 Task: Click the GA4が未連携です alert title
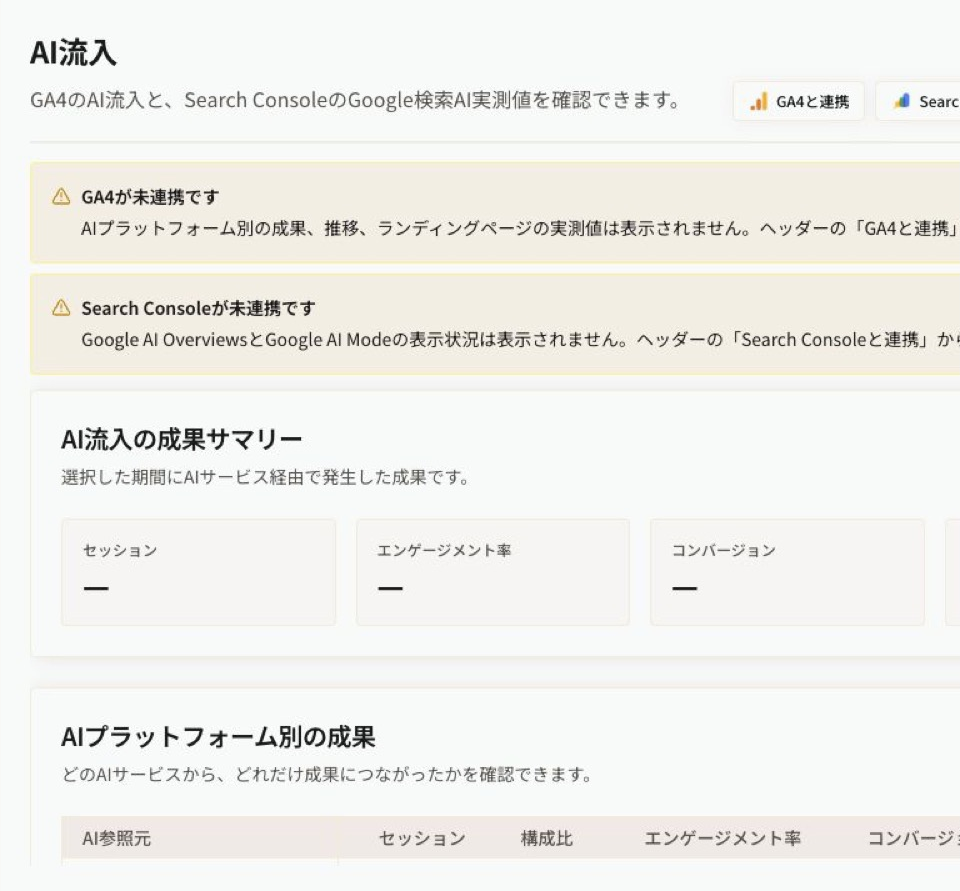tap(150, 197)
